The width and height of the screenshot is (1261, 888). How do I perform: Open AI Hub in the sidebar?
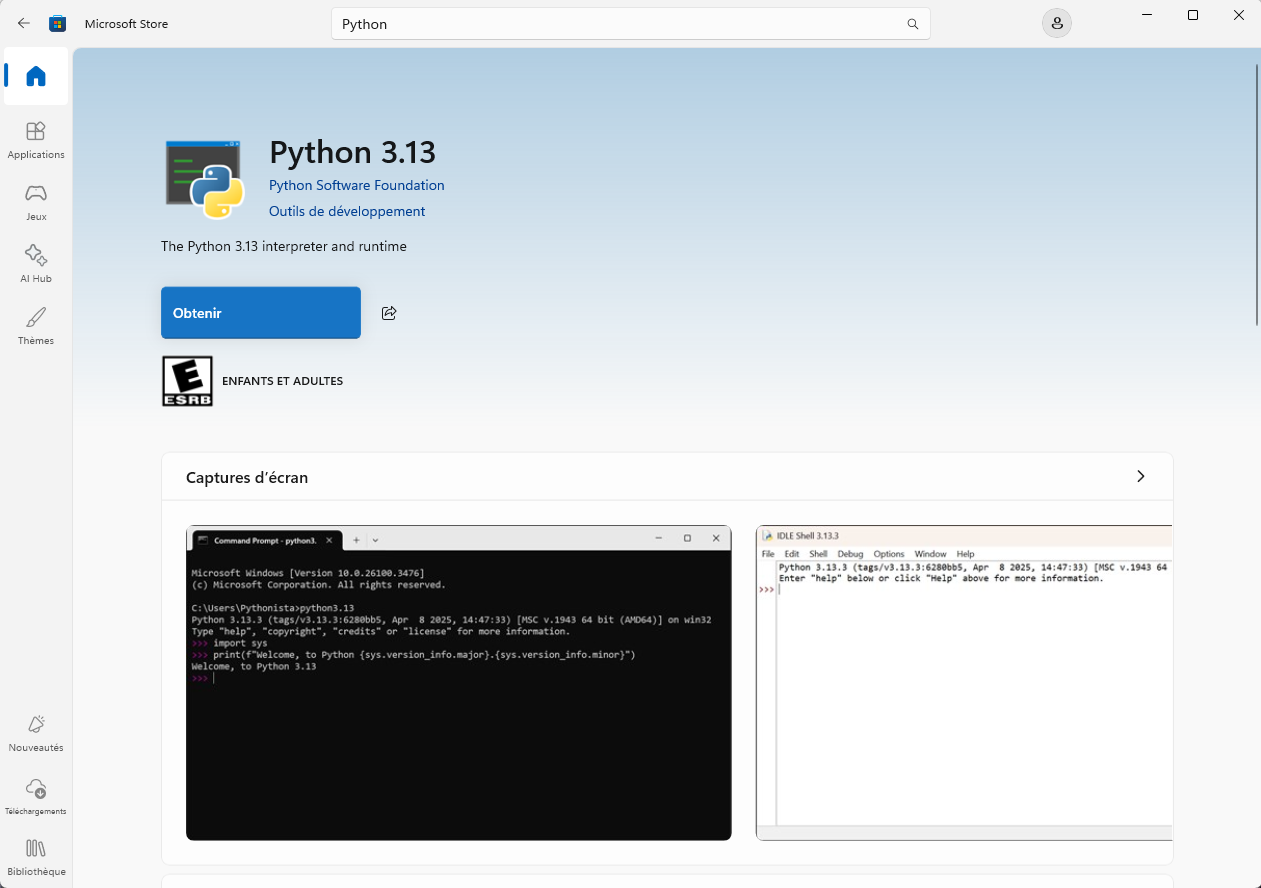point(36,264)
